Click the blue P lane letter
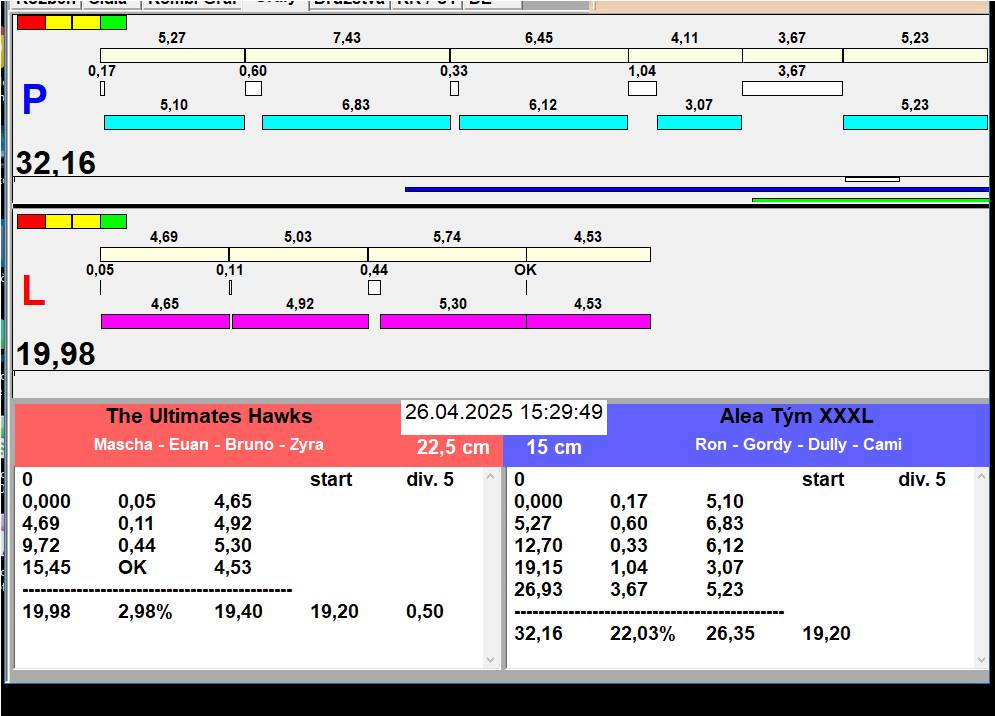Screen dimensions: 995x716 click(x=34, y=101)
